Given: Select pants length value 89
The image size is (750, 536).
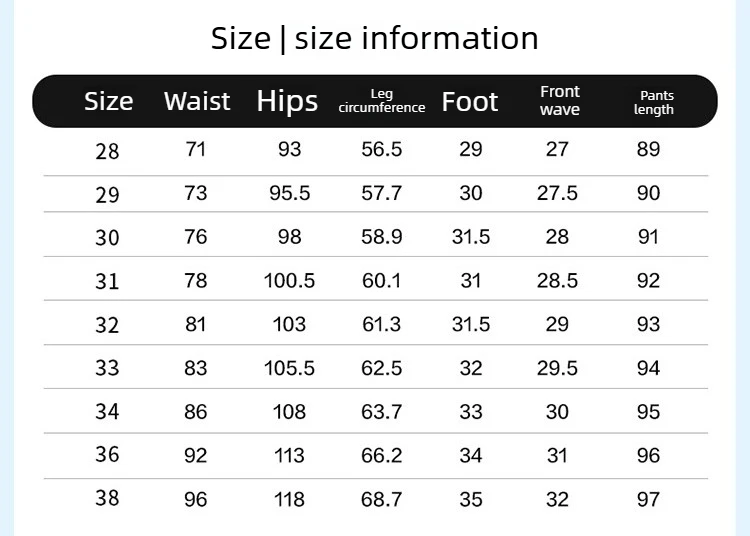Looking at the screenshot, I should click(x=648, y=149).
